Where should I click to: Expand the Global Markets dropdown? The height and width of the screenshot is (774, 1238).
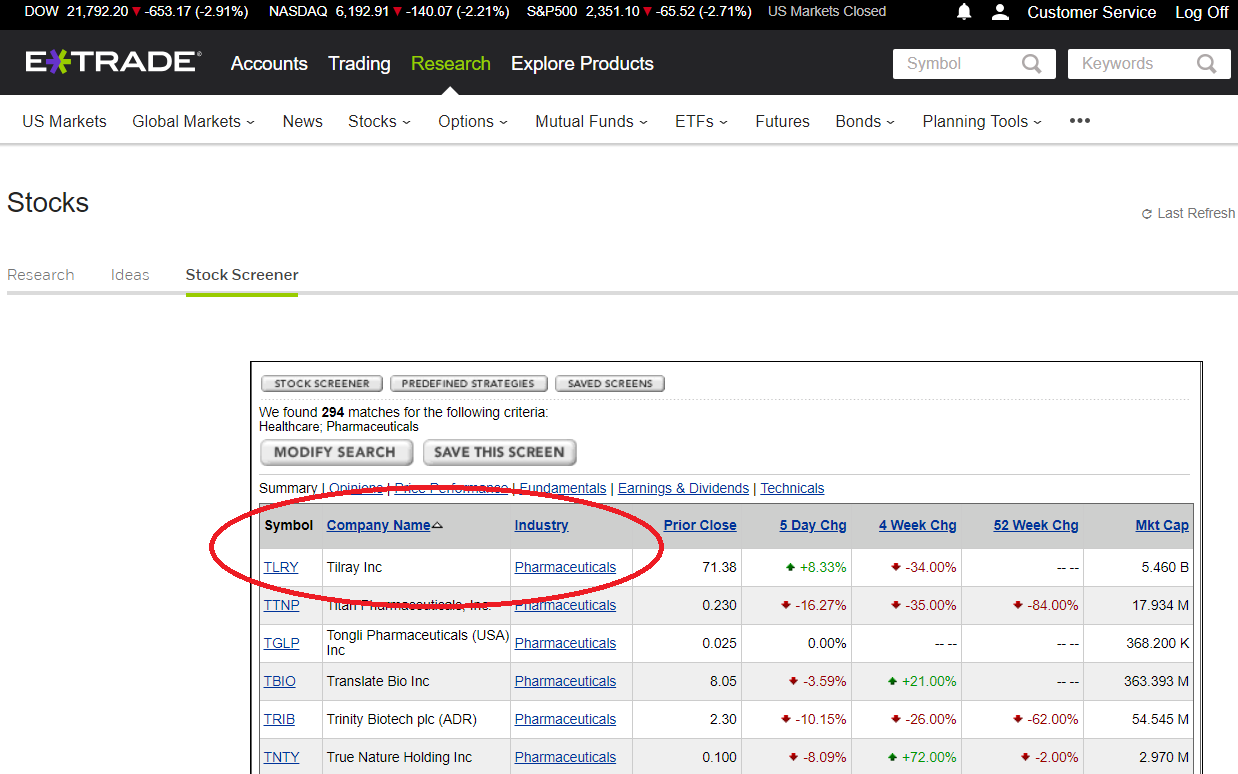click(x=193, y=121)
